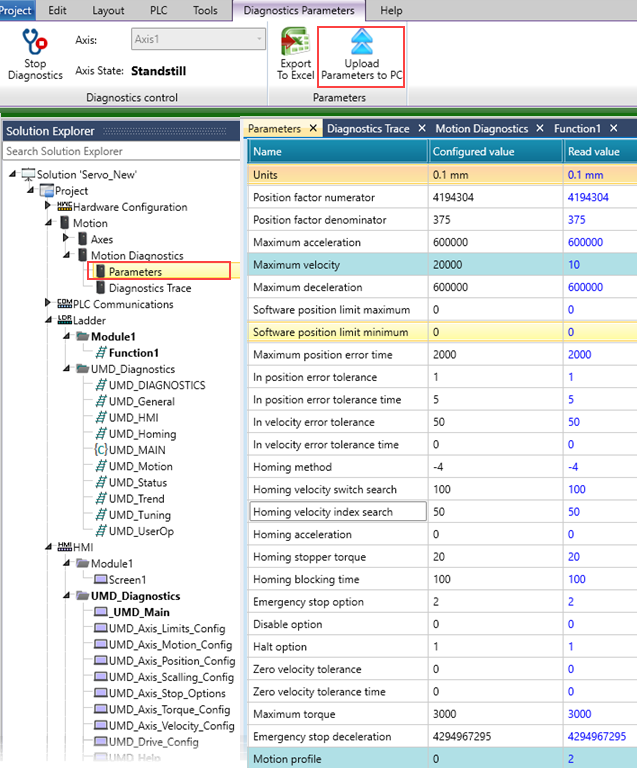The height and width of the screenshot is (771, 637).
Task: Click Upload Parameters to PC icon
Action: point(362,41)
